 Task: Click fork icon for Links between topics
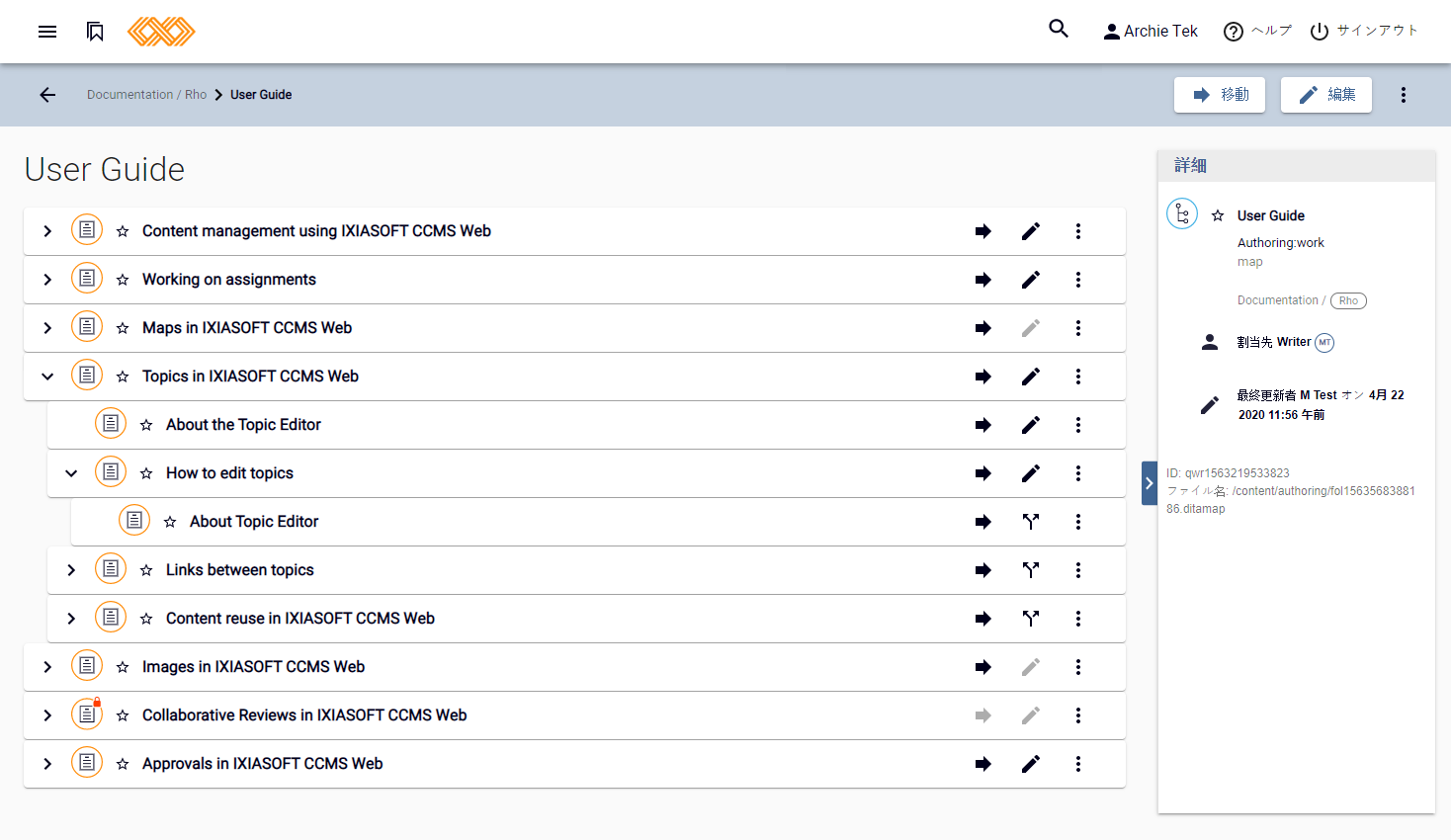pyautogui.click(x=1031, y=570)
